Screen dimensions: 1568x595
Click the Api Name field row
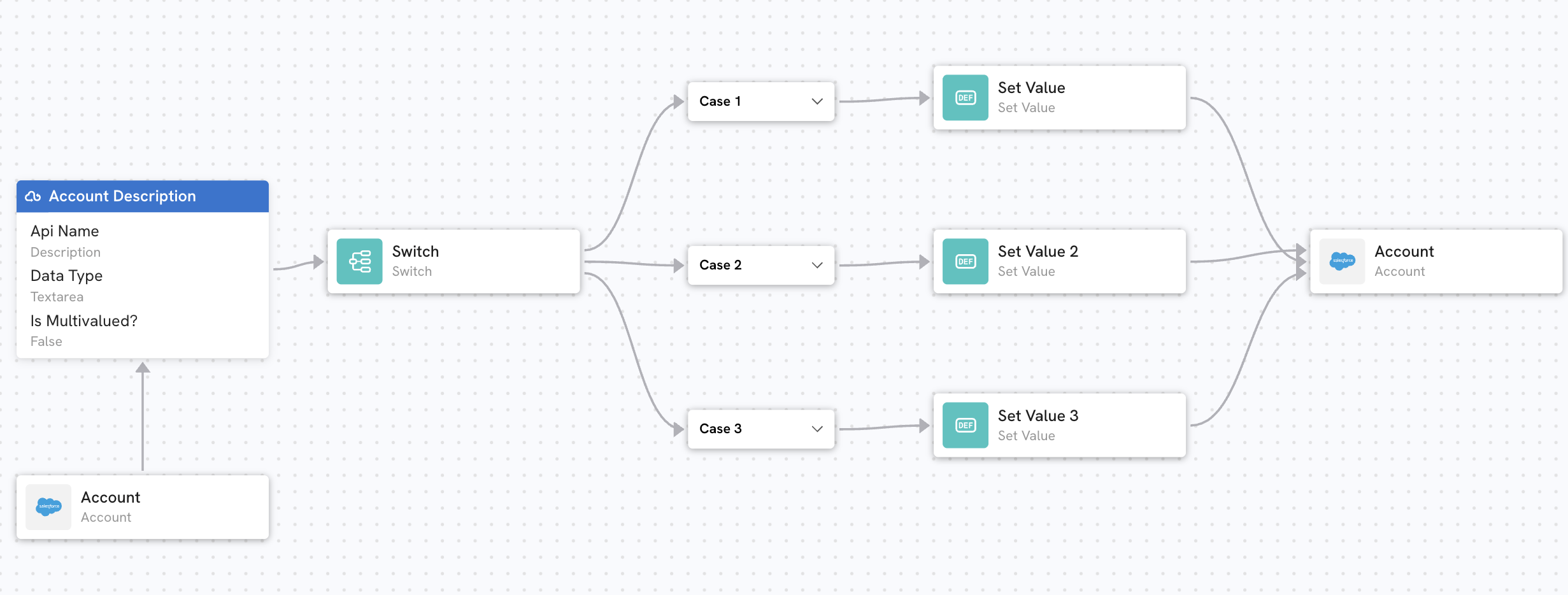143,241
